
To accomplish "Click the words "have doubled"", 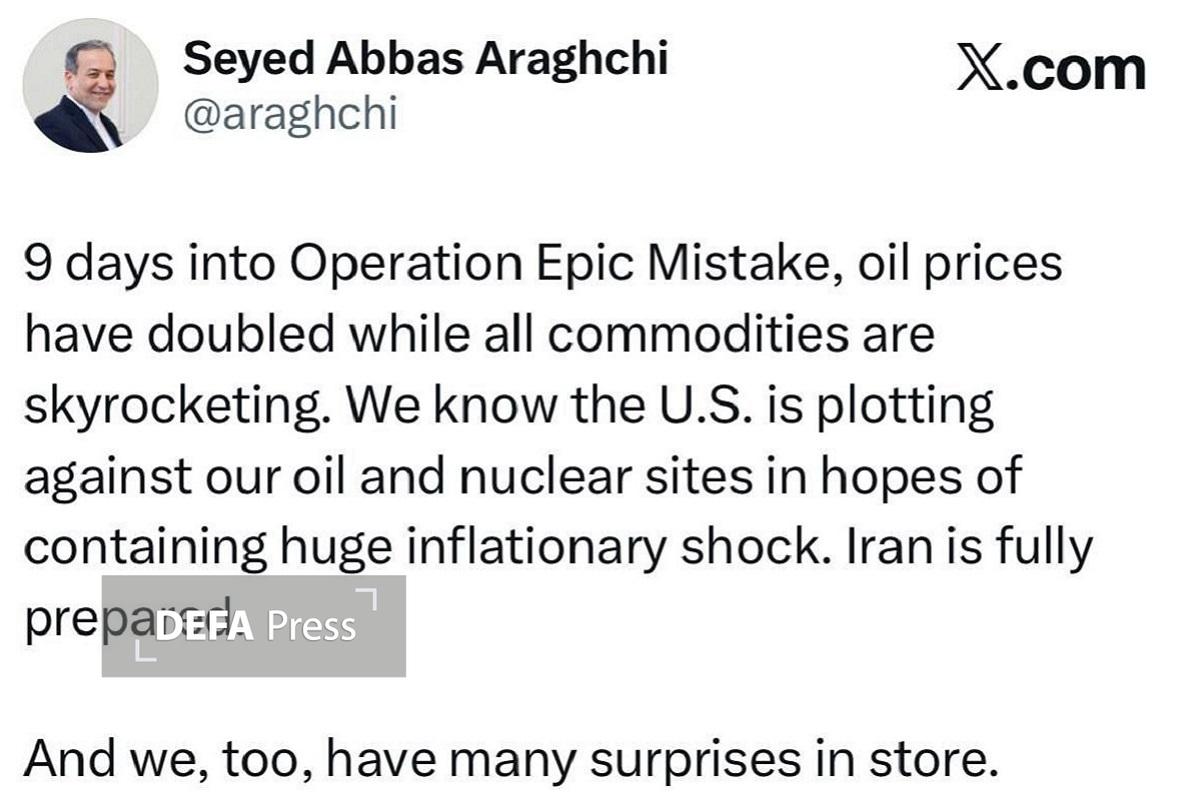I will coord(179,336).
